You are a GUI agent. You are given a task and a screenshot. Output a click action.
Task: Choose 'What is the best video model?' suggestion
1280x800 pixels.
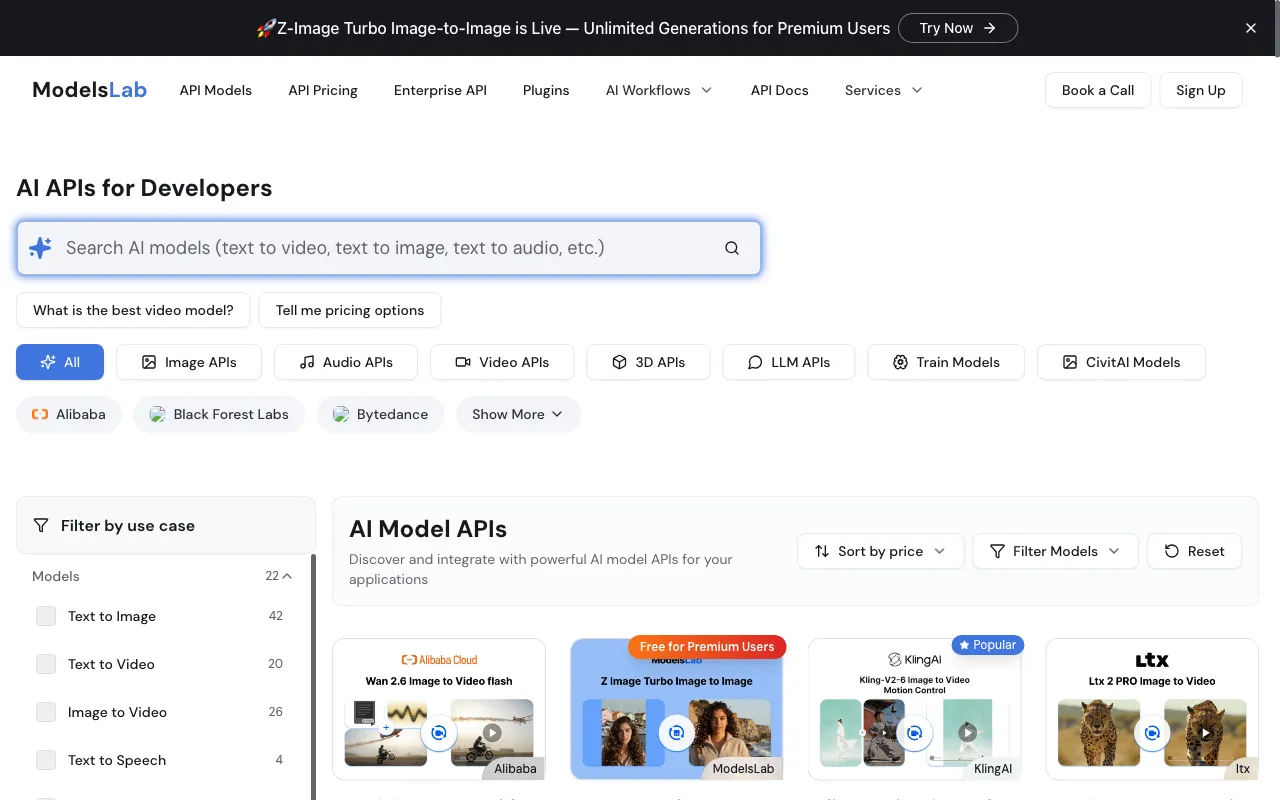coord(133,310)
